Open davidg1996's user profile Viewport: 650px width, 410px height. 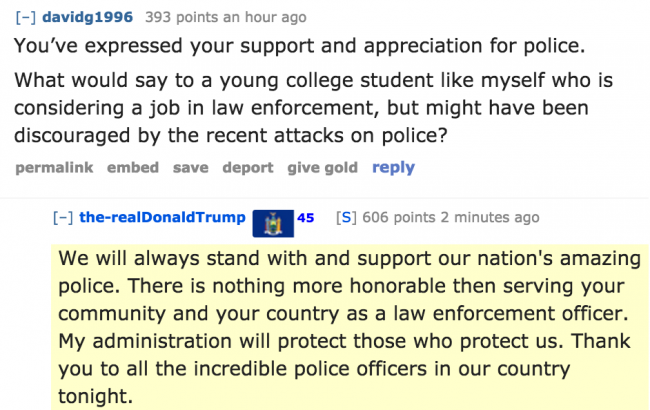click(x=87, y=17)
